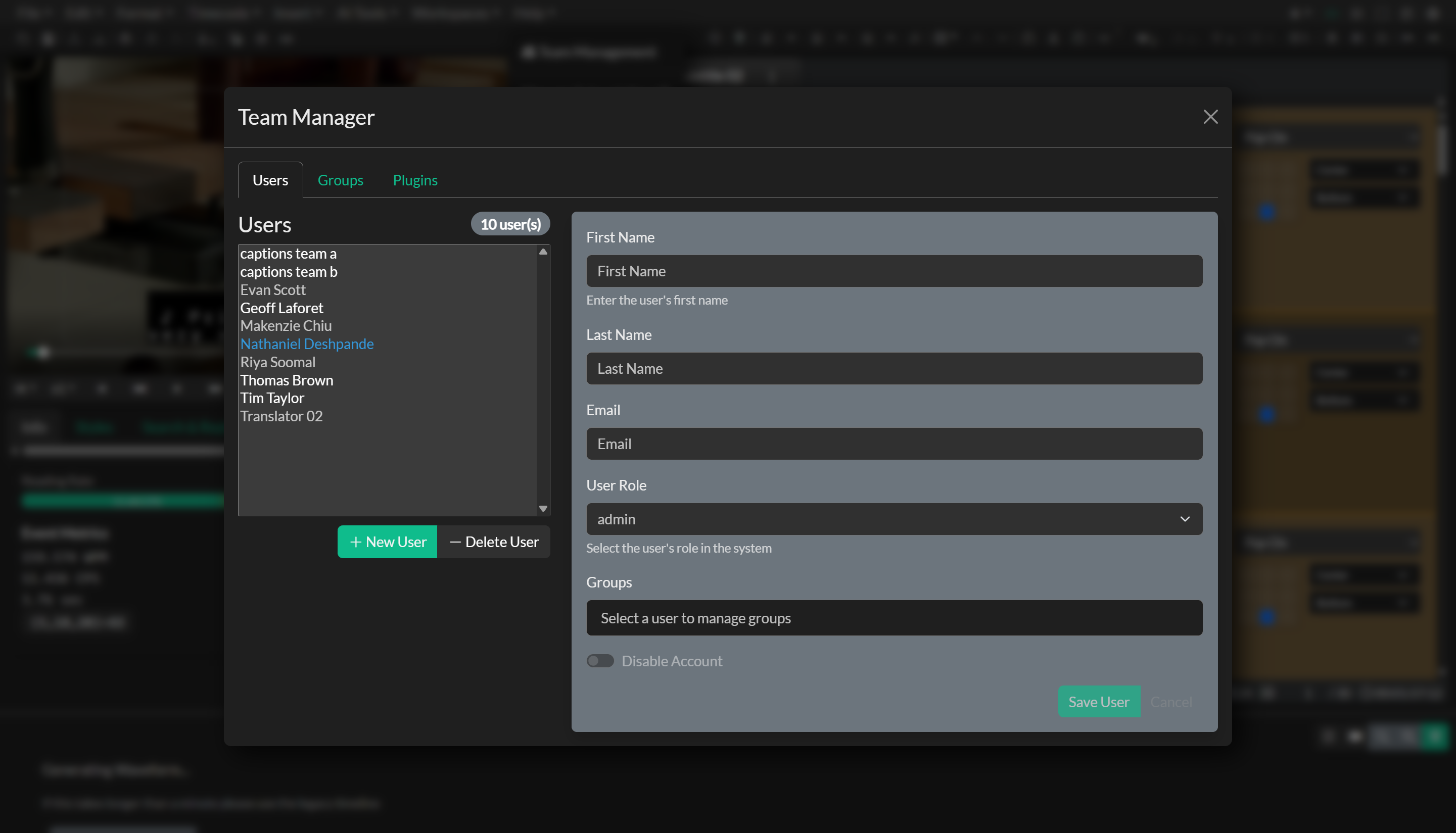Toggle the Disable Account switch
The width and height of the screenshot is (1456, 833).
pyautogui.click(x=600, y=661)
